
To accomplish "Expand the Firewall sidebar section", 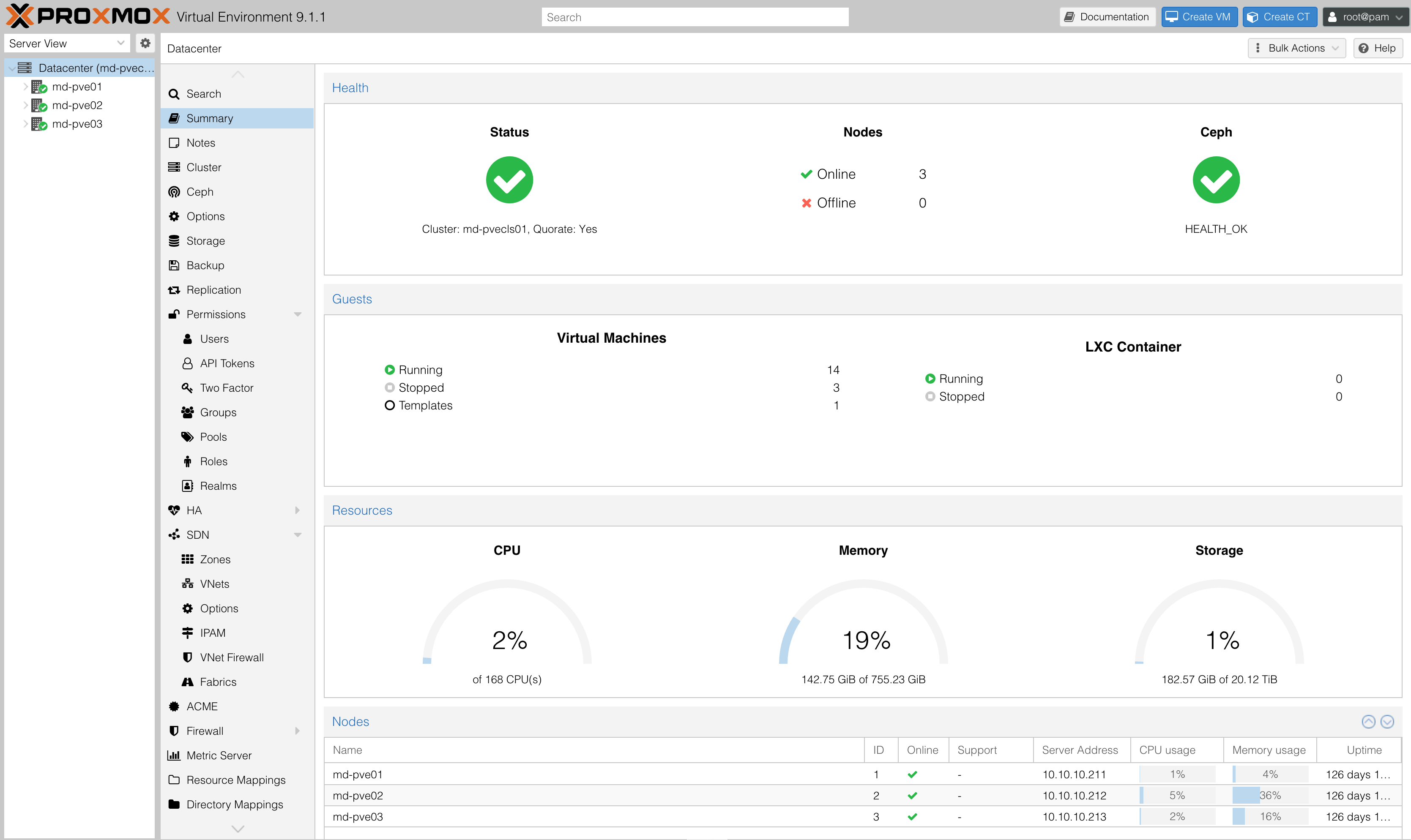I will coord(298,731).
